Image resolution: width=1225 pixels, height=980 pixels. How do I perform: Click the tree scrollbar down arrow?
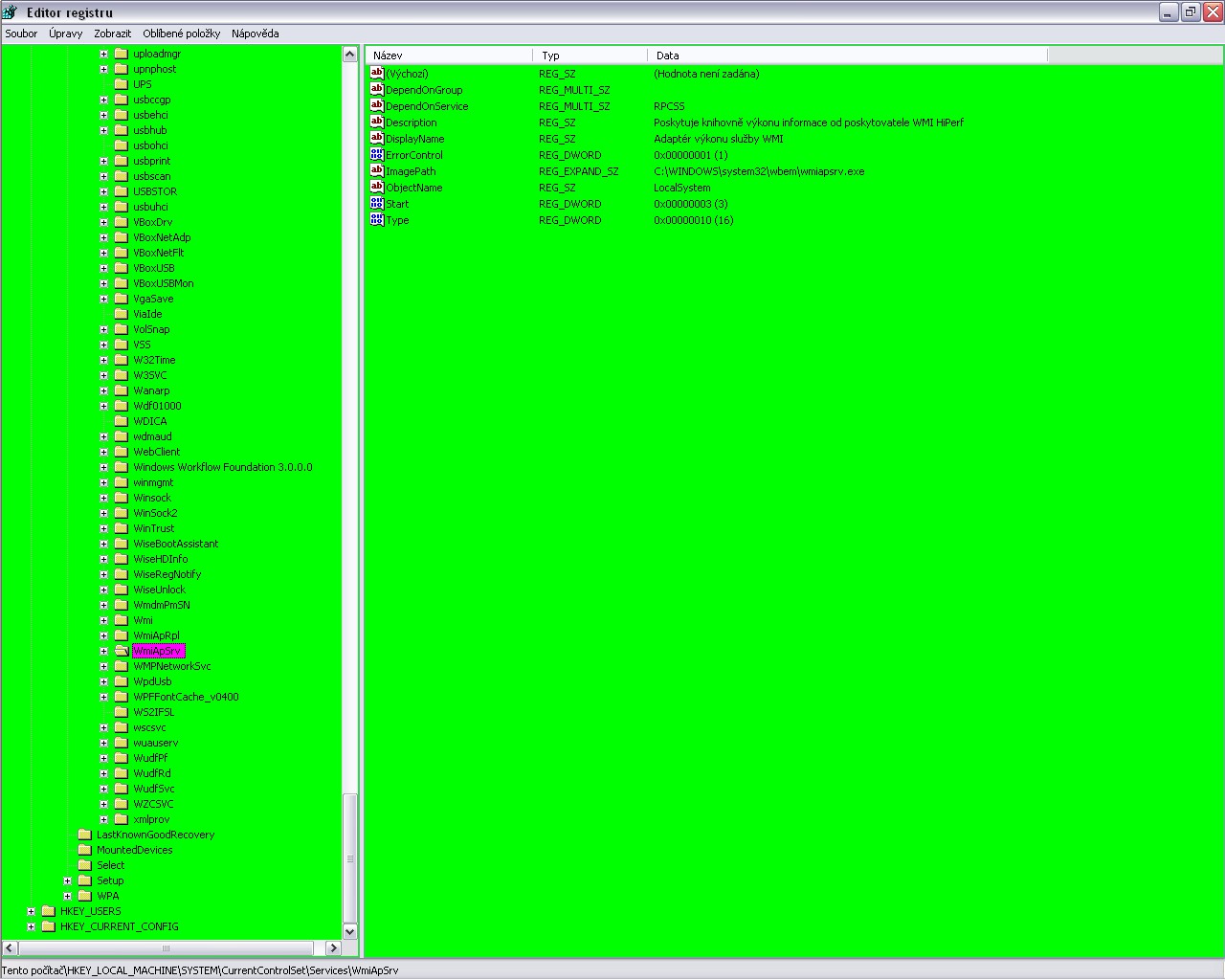[349, 932]
